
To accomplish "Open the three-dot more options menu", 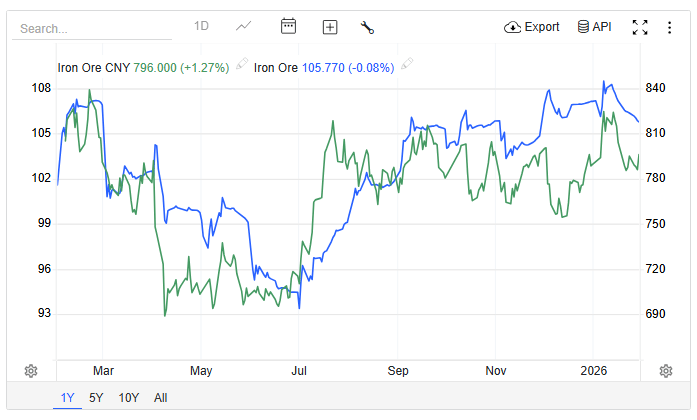I will point(670,27).
